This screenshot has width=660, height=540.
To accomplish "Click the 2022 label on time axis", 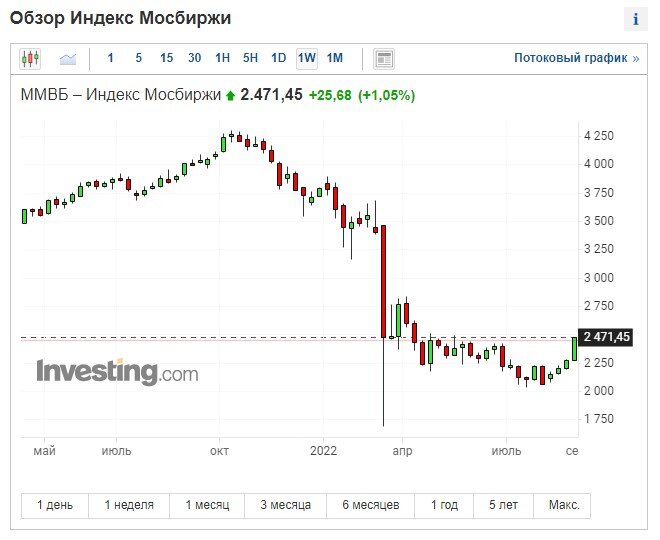I will [323, 451].
